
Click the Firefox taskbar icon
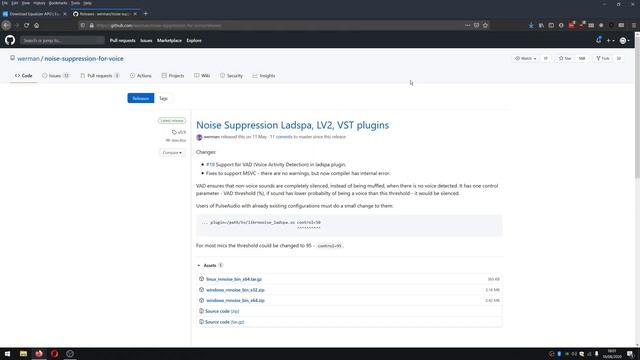coord(39,354)
